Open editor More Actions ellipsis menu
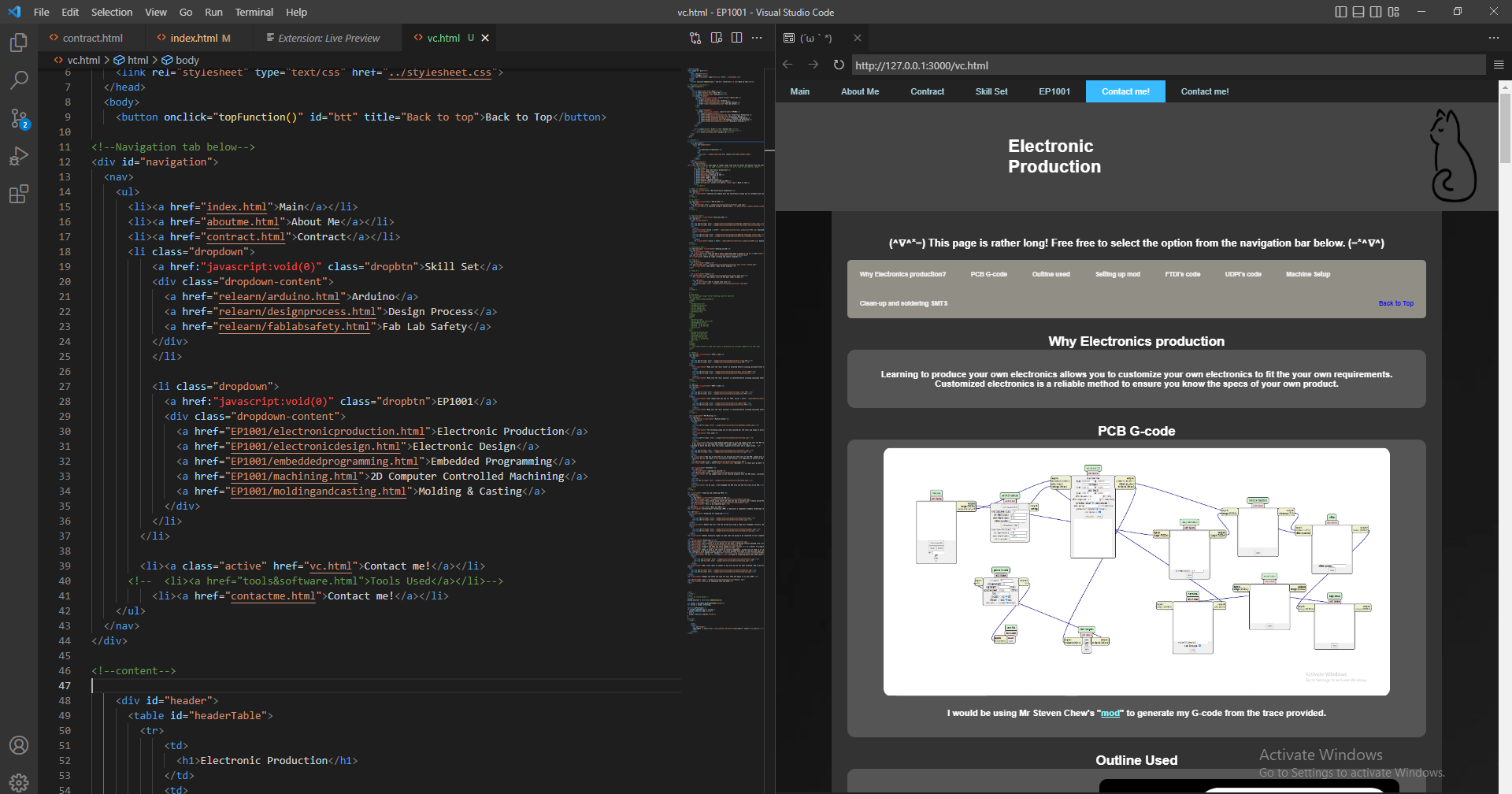Screen dimensions: 1512x794 pos(757,38)
